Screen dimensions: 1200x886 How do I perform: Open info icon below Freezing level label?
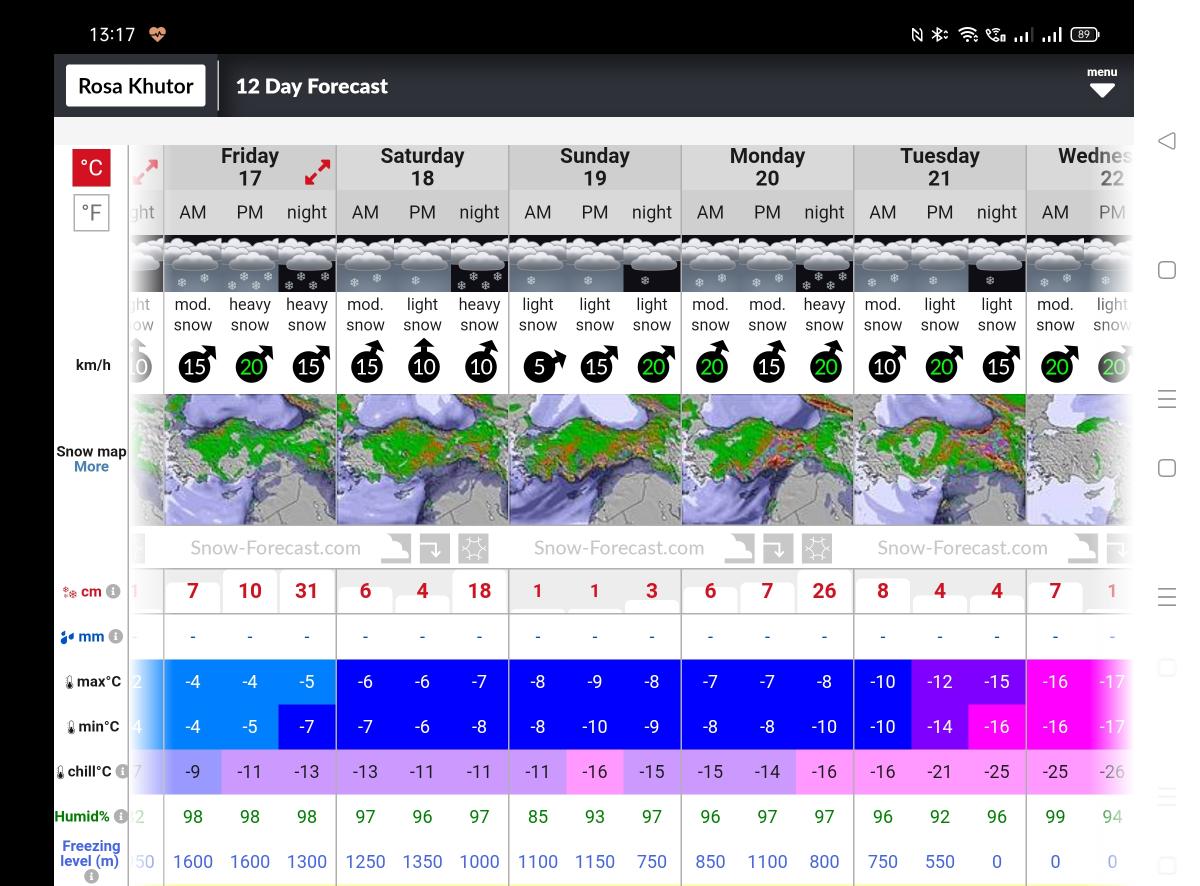[x=91, y=876]
